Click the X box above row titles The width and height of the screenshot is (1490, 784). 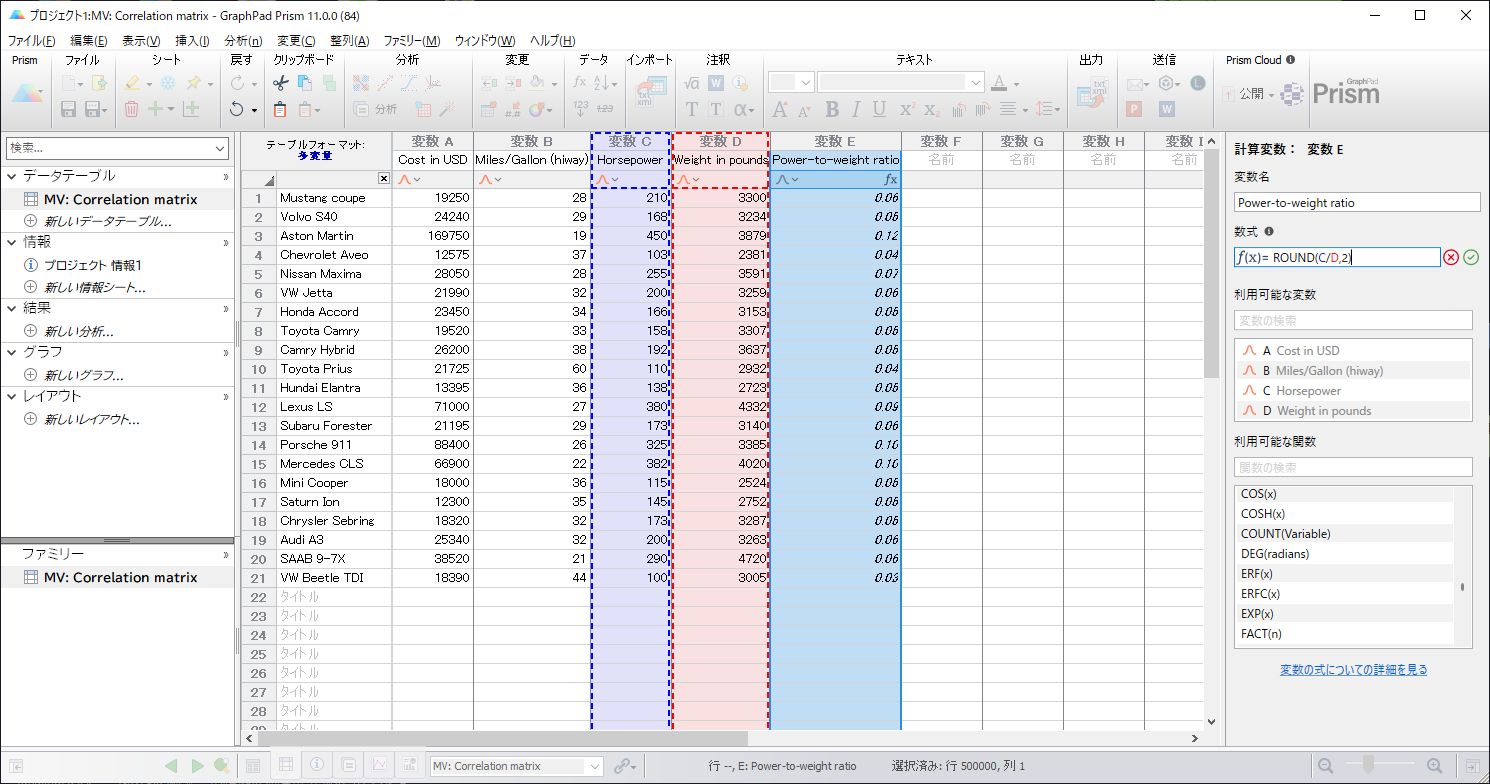(x=383, y=179)
